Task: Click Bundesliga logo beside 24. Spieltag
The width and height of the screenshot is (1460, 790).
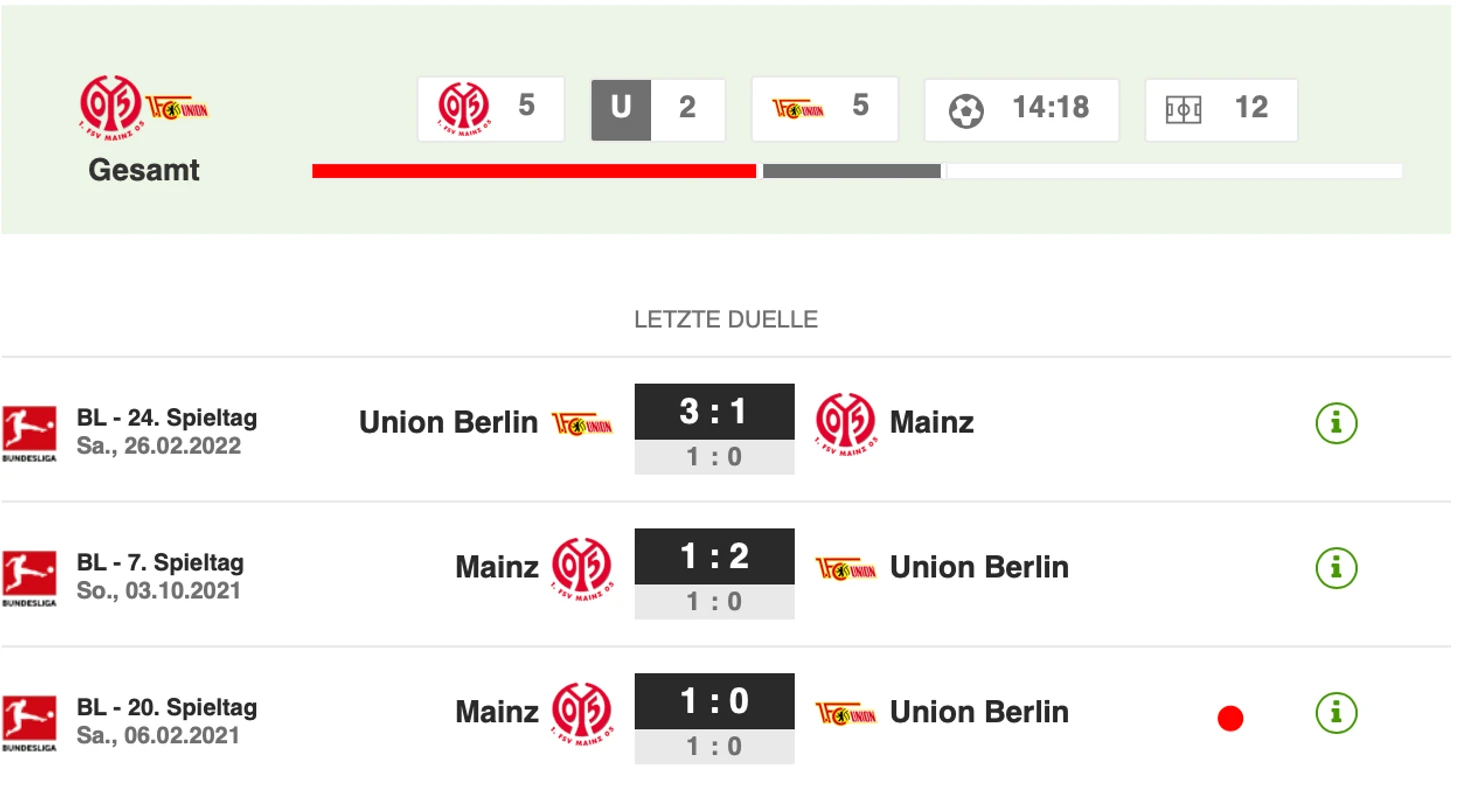Action: click(x=30, y=433)
